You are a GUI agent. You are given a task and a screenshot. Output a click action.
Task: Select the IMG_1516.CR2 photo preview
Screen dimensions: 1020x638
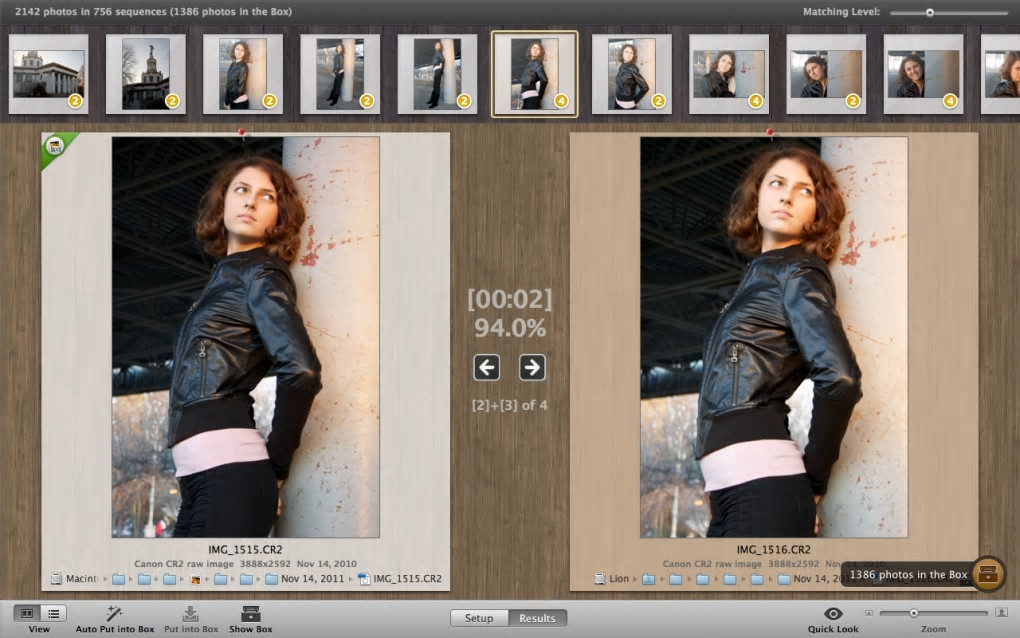pos(773,337)
